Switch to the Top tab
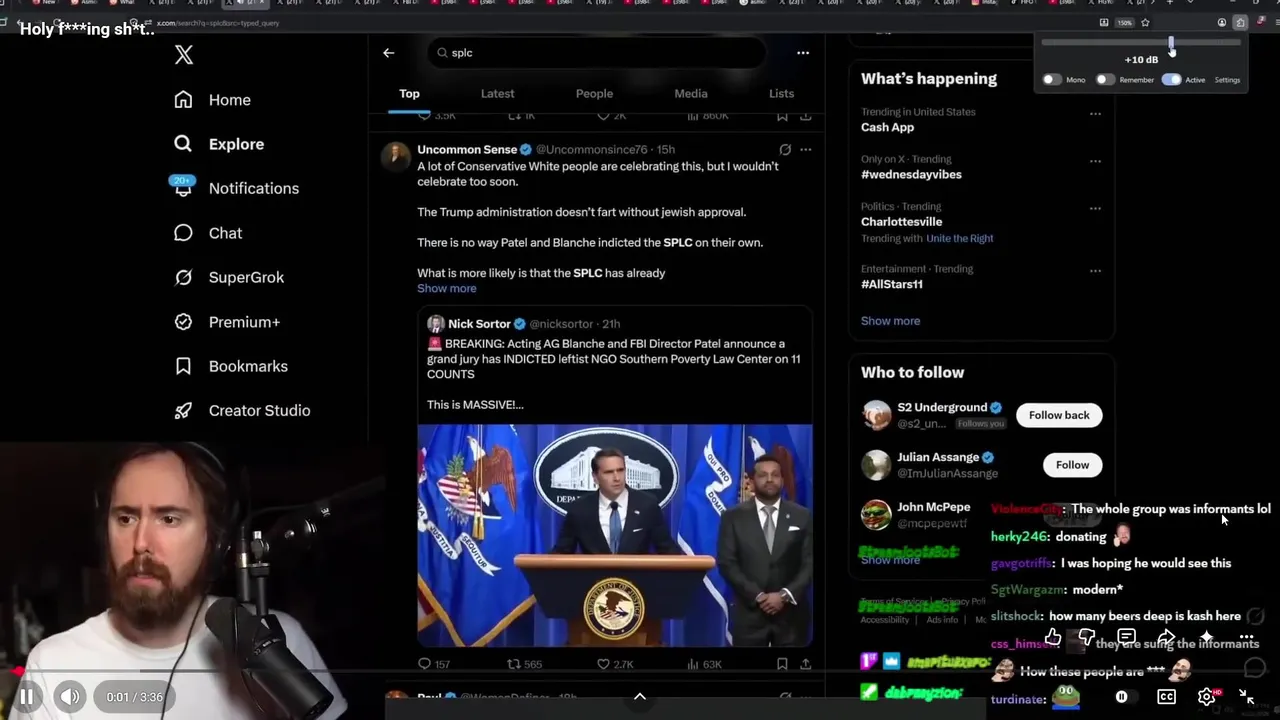The width and height of the screenshot is (1280, 720). point(410,94)
